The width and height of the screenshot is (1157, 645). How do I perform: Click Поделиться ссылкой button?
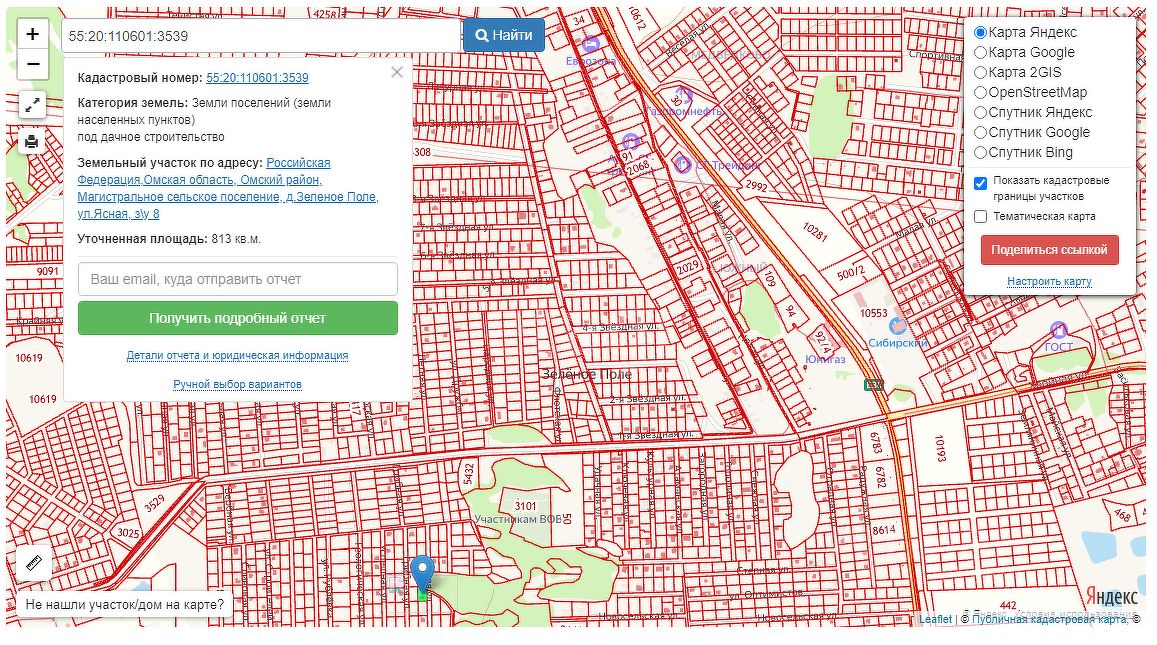pyautogui.click(x=1049, y=249)
